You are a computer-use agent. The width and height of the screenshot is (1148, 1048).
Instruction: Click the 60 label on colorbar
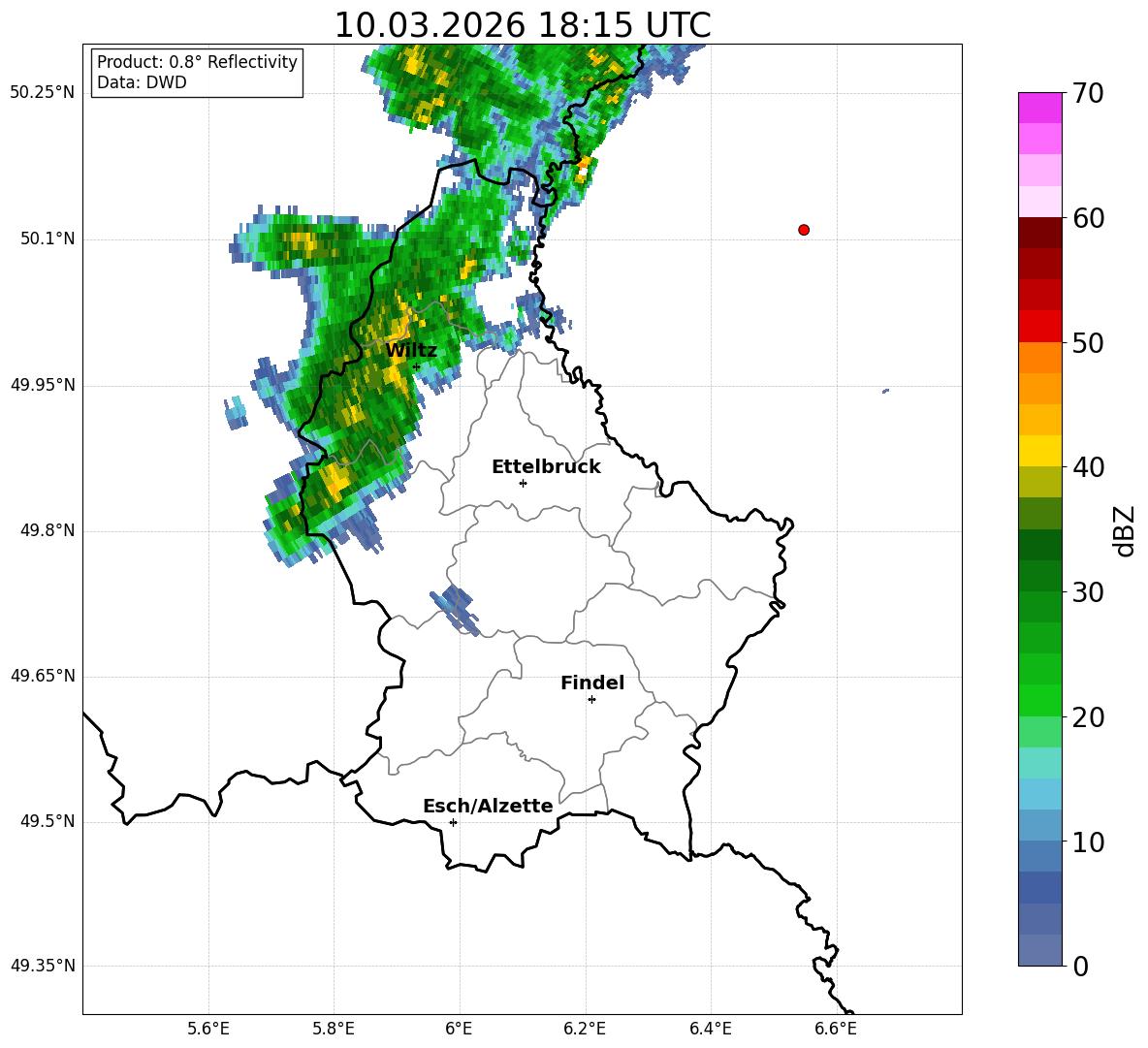pyautogui.click(x=1088, y=218)
